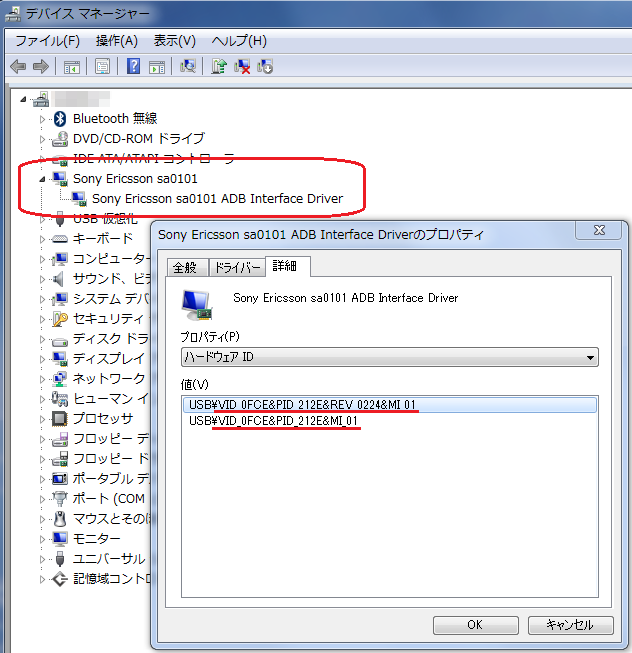632x653 pixels.
Task: Expand the プロセッサ node
Action: [x=42, y=419]
